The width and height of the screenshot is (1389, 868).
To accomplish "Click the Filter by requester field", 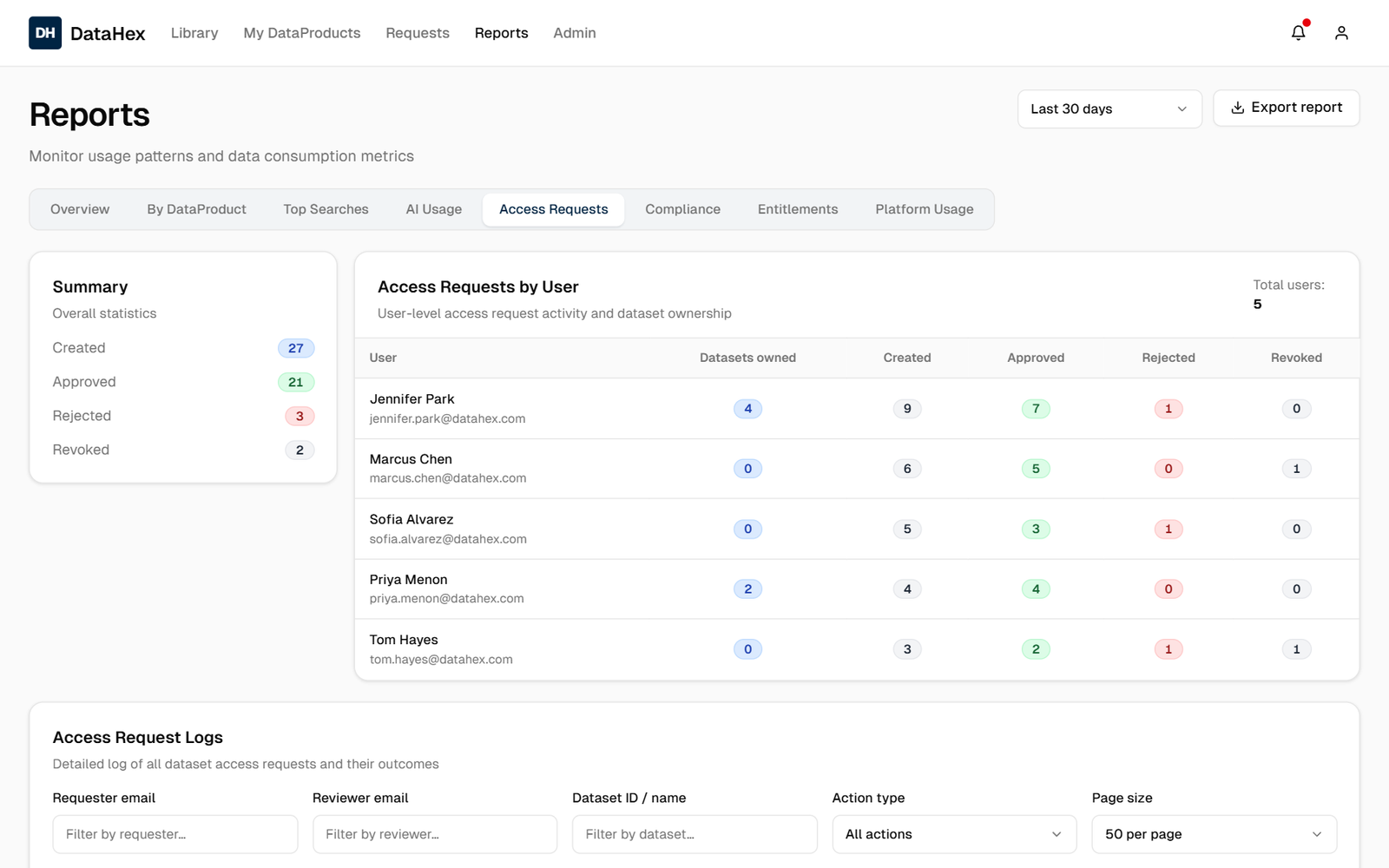I will [175, 834].
